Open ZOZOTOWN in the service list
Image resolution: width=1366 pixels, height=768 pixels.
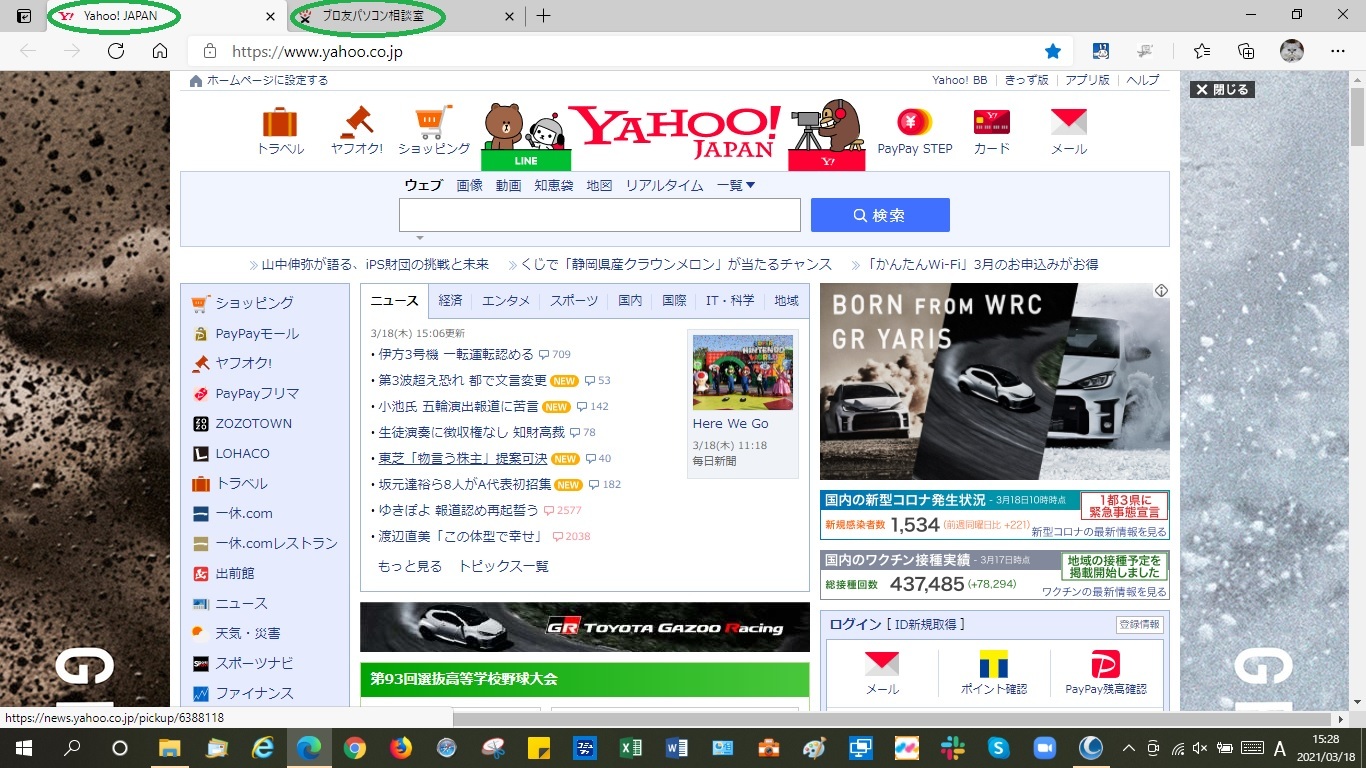click(254, 423)
